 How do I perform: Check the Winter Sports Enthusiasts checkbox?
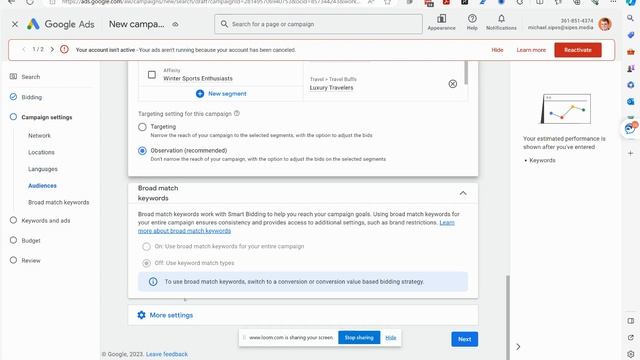click(x=152, y=75)
